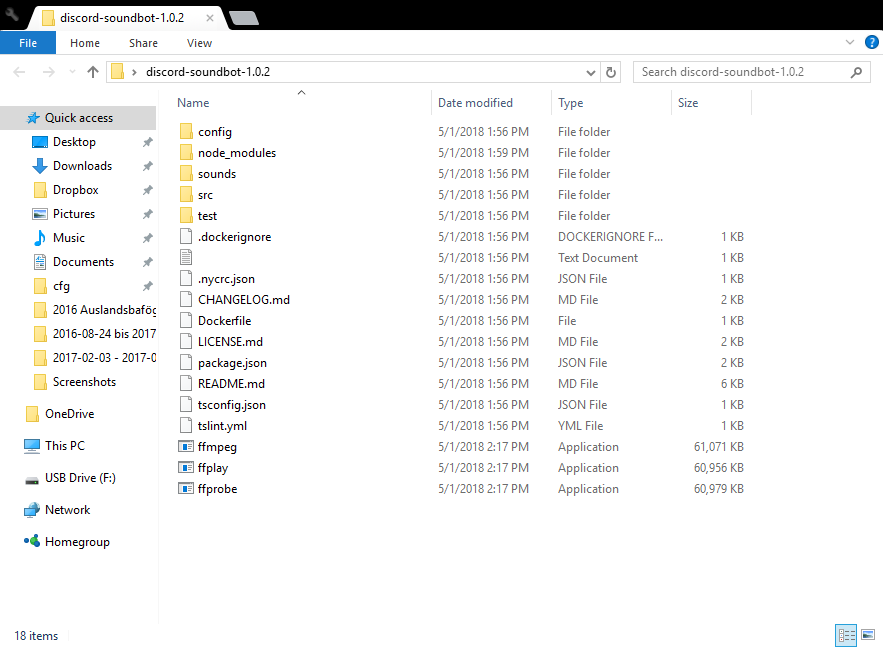
Task: Open Downloads in Quick access
Action: click(x=82, y=166)
